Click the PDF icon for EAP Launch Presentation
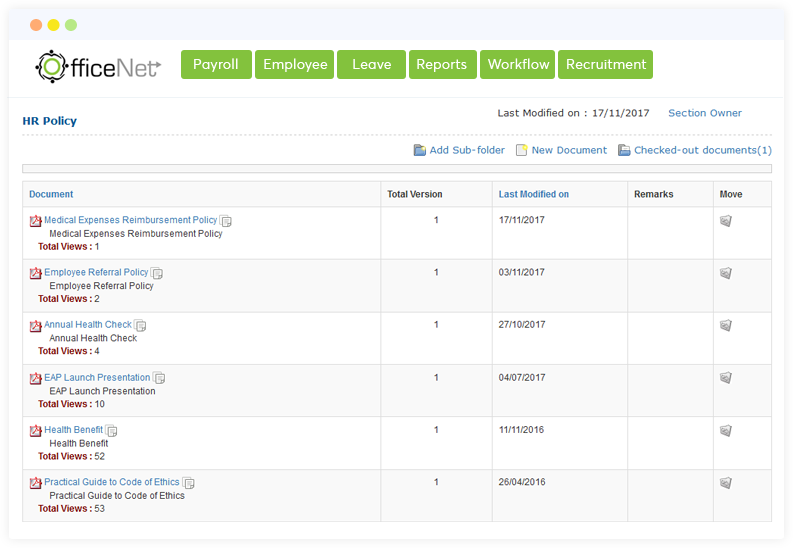793x548 pixels. tap(36, 378)
